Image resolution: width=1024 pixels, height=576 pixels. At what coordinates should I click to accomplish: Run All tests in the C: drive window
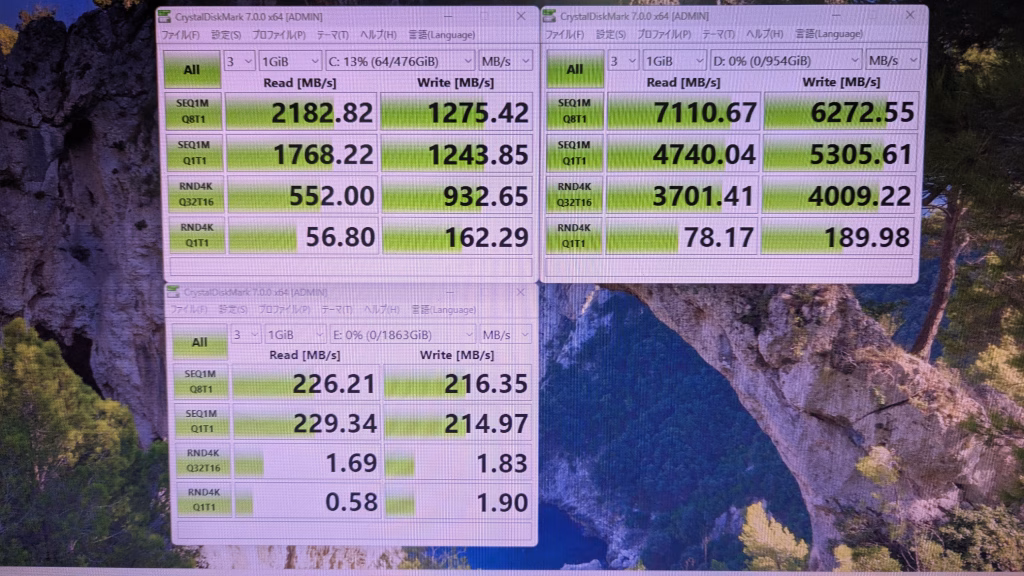pyautogui.click(x=191, y=70)
